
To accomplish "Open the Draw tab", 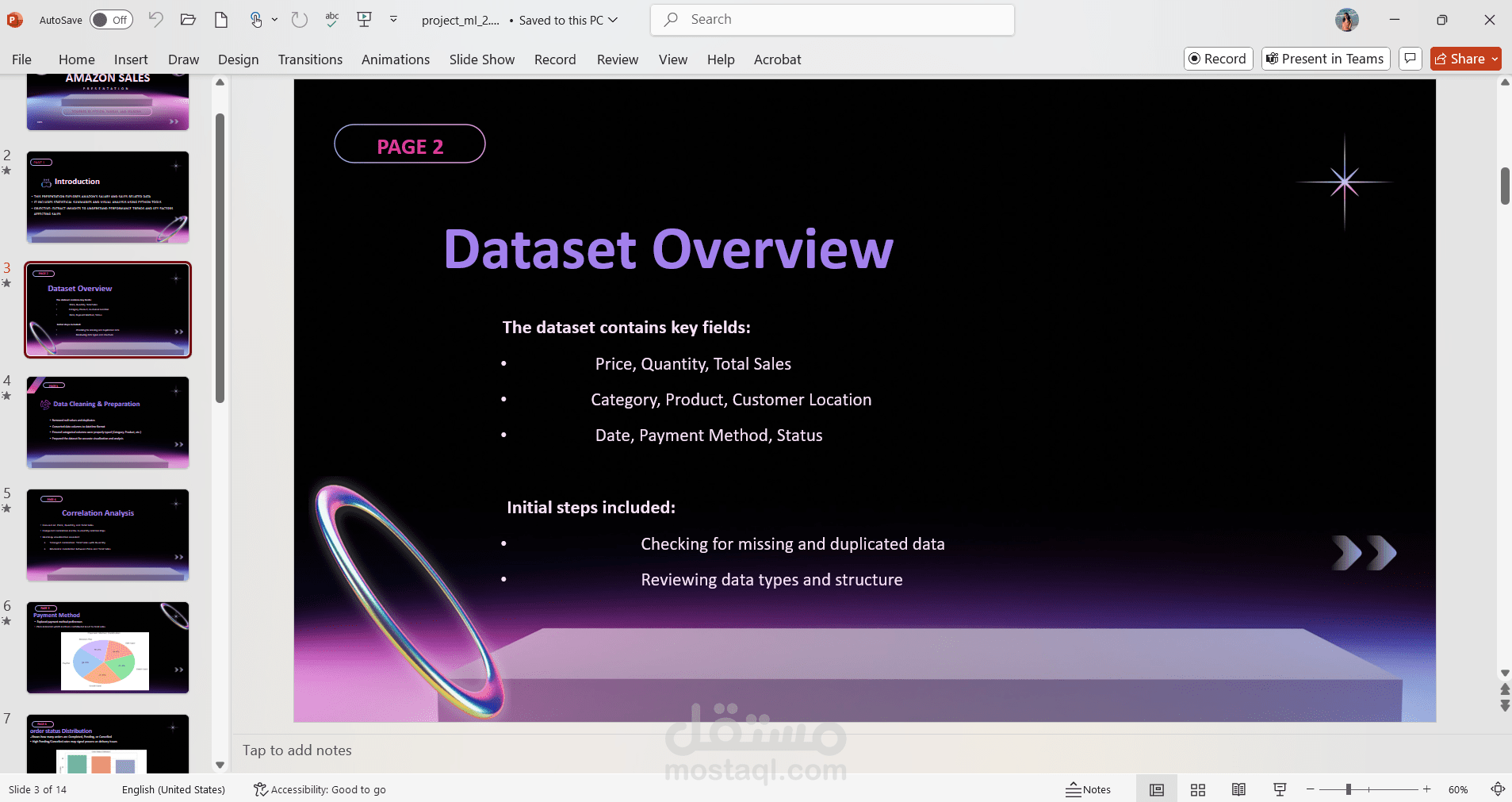I will 183,59.
